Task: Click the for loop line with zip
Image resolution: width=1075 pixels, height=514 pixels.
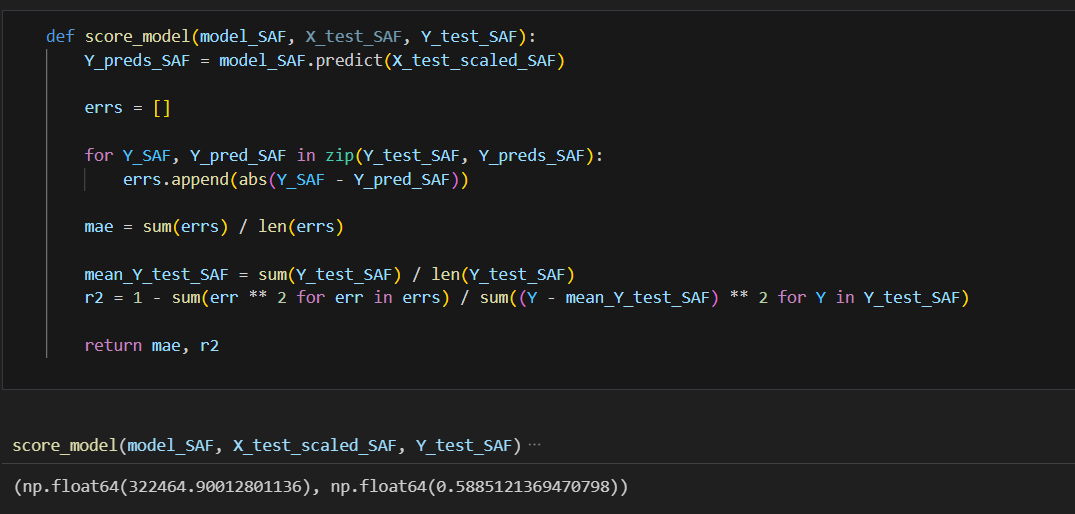Action: point(343,156)
